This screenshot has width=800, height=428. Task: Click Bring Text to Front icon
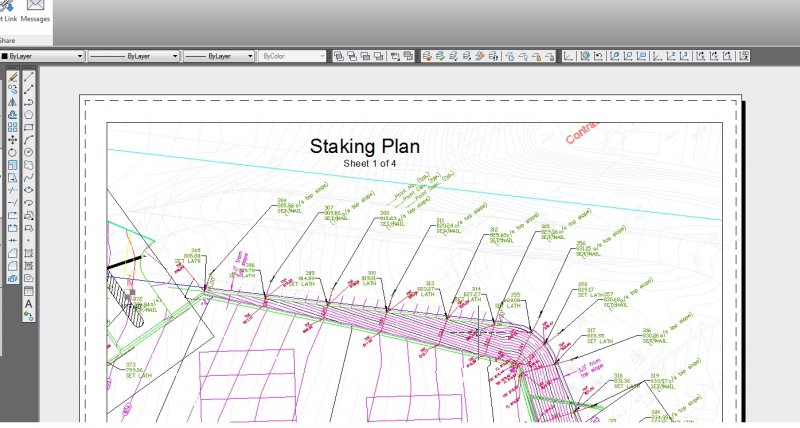[395, 56]
